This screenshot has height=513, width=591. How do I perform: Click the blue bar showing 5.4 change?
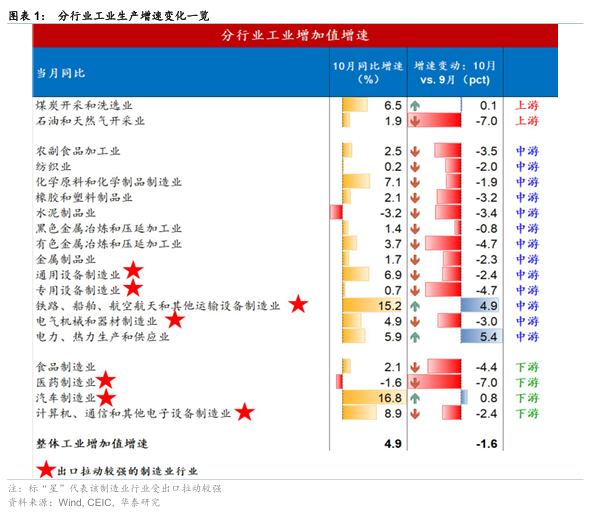click(481, 336)
